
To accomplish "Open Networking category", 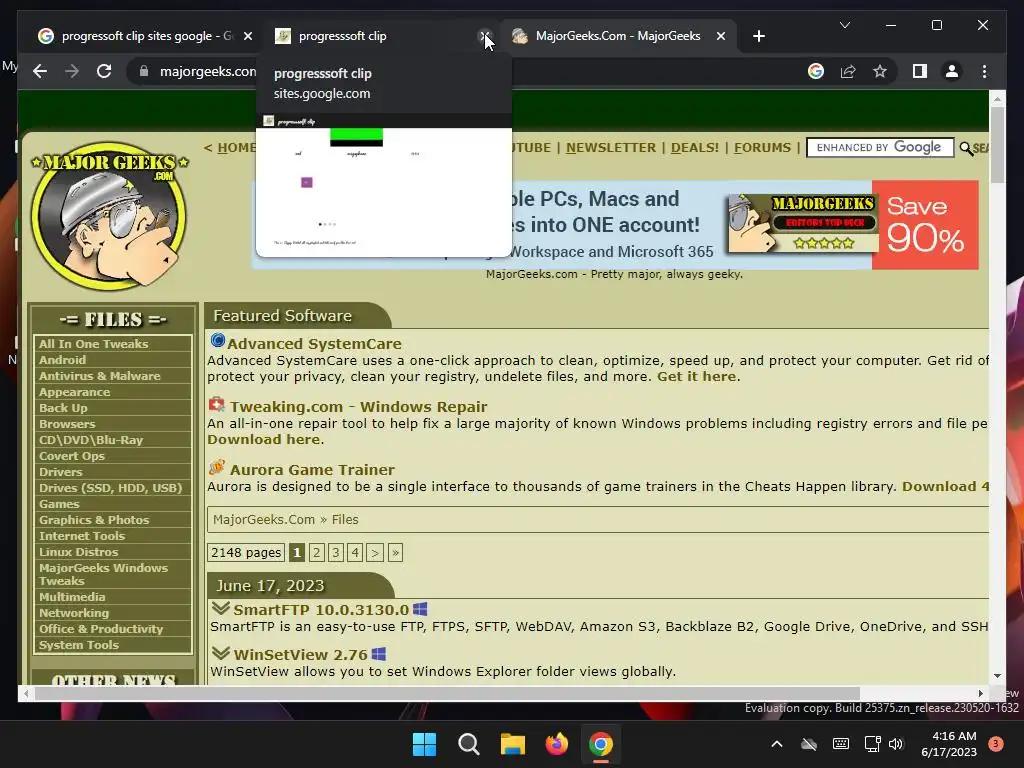I will (74, 613).
